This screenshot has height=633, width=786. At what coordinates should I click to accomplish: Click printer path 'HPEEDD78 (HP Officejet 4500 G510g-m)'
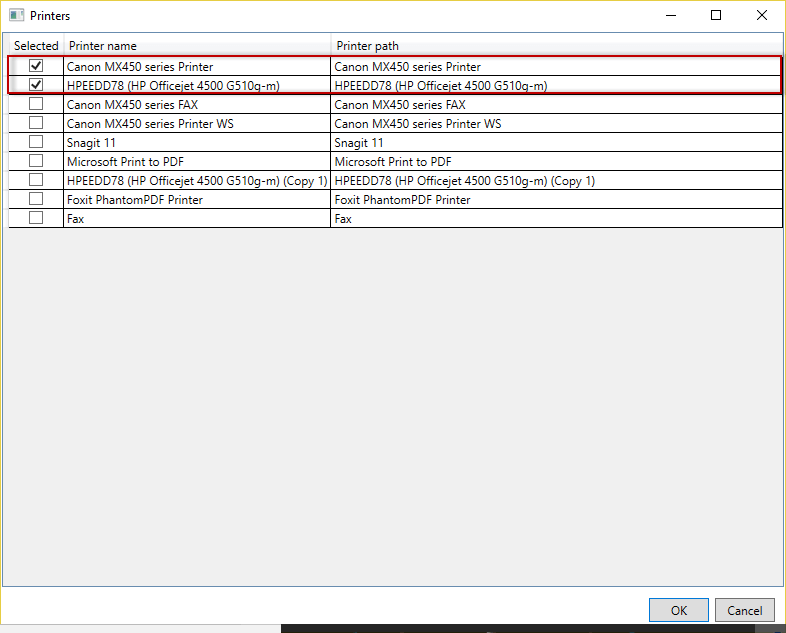point(441,86)
